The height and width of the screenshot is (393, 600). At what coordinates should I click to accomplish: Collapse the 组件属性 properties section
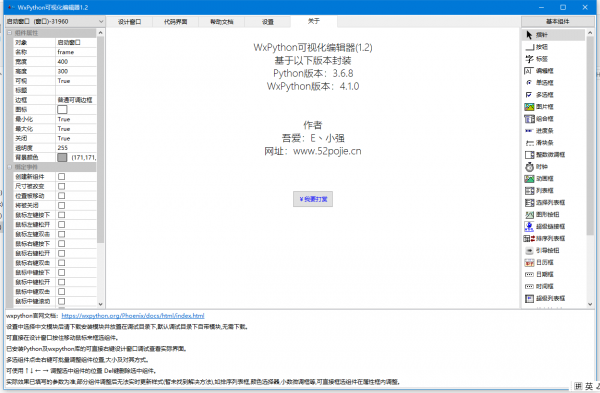10,33
